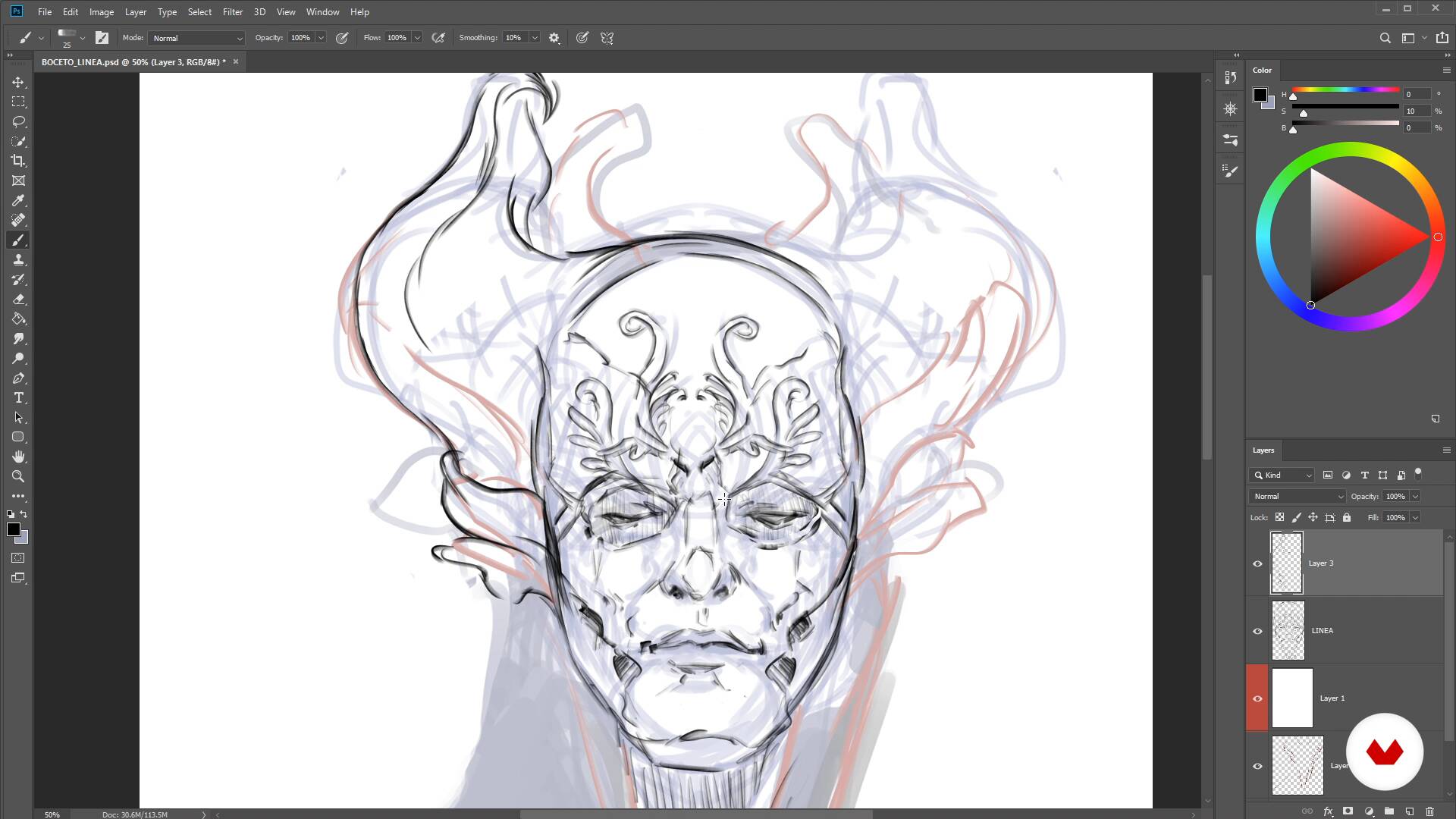This screenshot has width=1456, height=819.
Task: Select the Eyedropper tool
Action: pyautogui.click(x=18, y=200)
